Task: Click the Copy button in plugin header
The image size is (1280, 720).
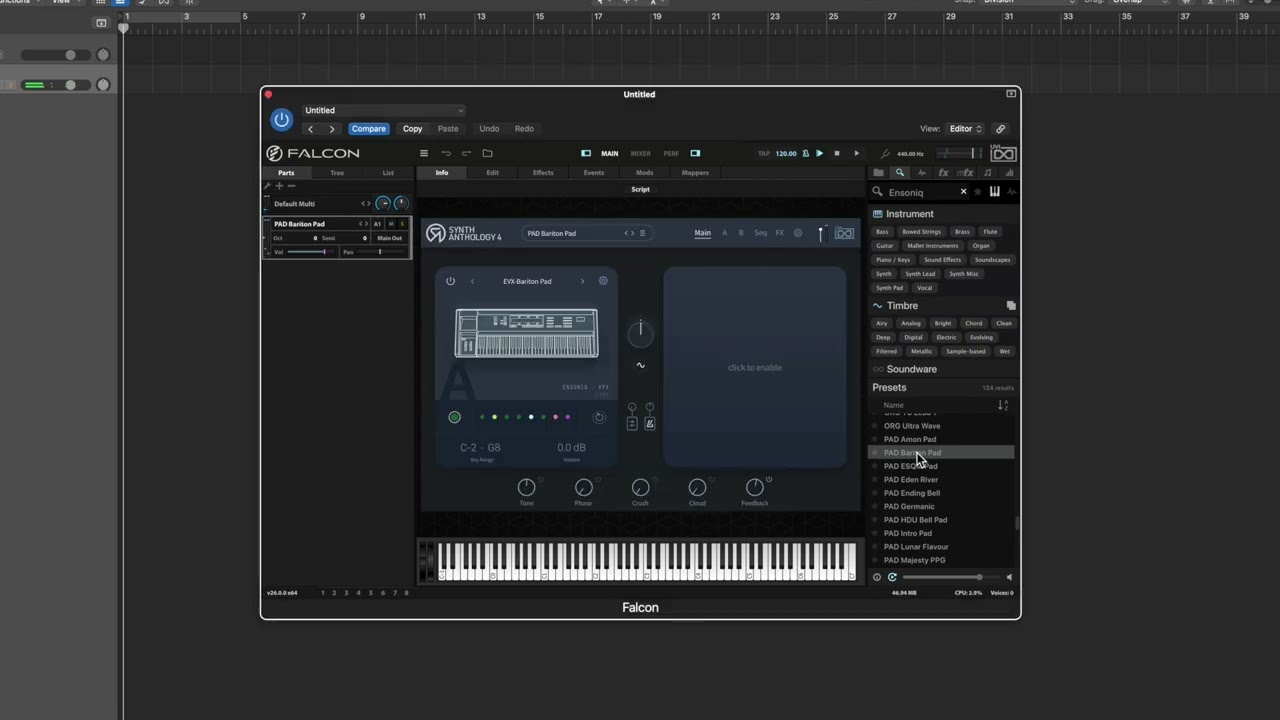Action: (413, 129)
